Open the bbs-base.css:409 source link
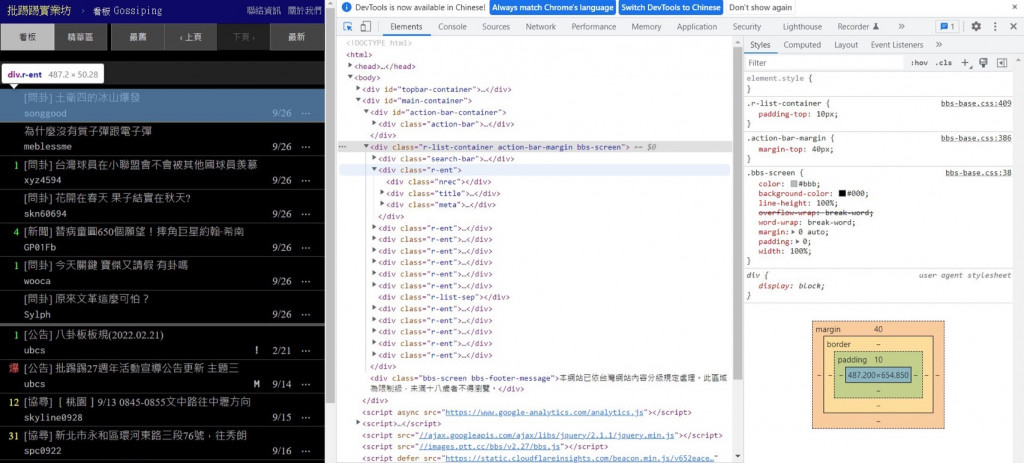 coord(976,103)
